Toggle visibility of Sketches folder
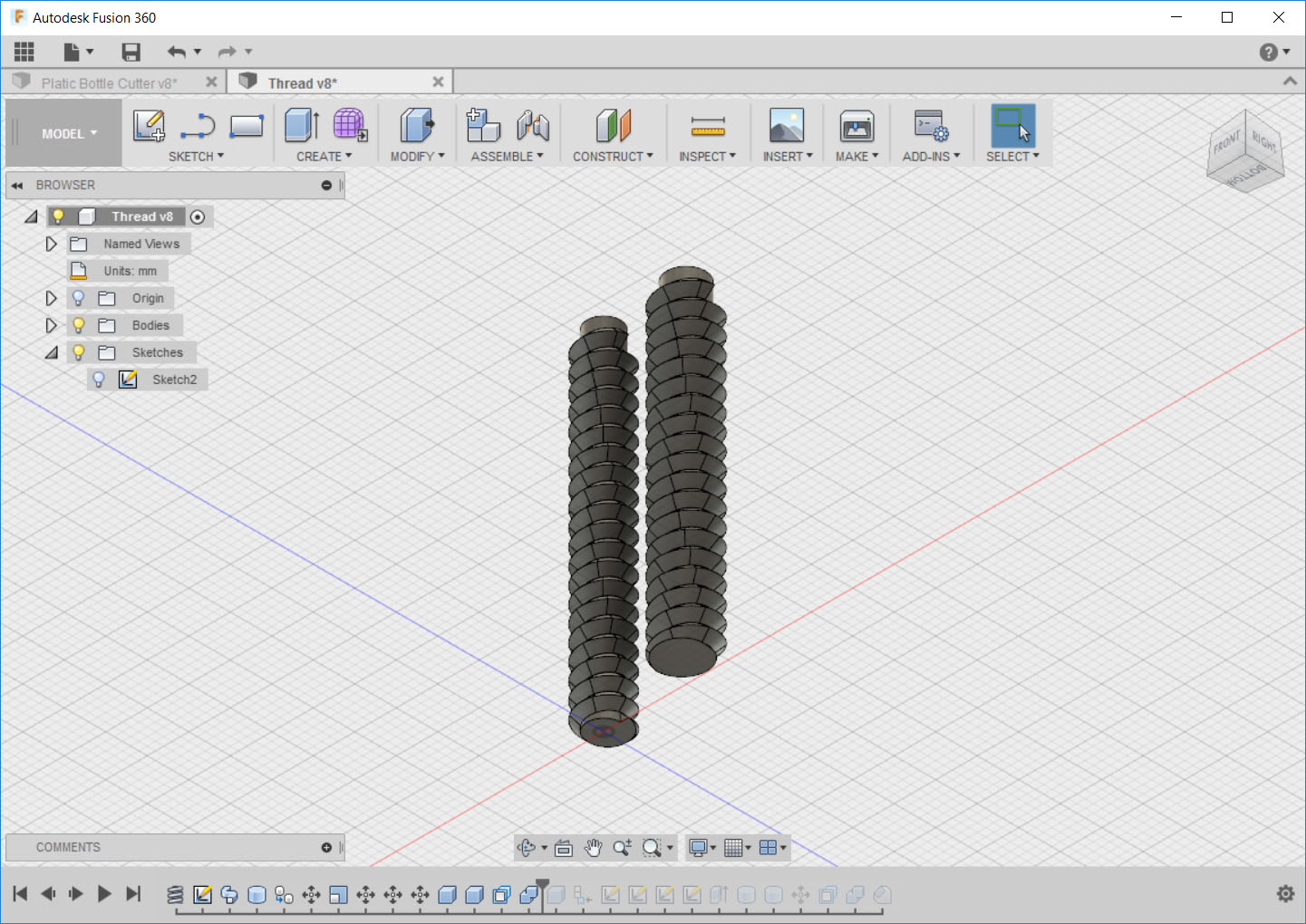The height and width of the screenshot is (924, 1306). tap(78, 352)
